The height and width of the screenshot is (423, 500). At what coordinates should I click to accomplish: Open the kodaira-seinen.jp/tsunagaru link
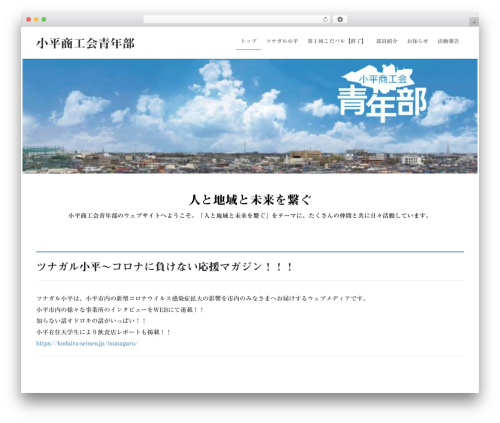[87, 343]
